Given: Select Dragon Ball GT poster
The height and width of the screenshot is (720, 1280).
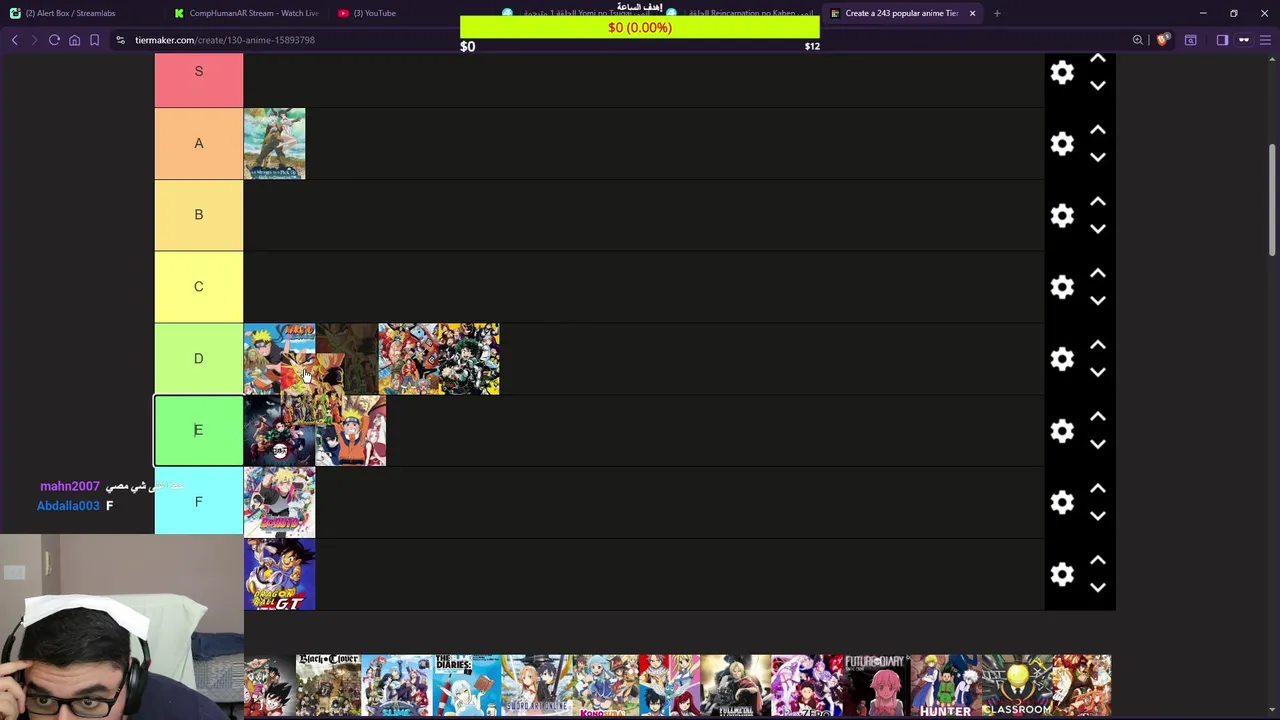Looking at the screenshot, I should [280, 574].
